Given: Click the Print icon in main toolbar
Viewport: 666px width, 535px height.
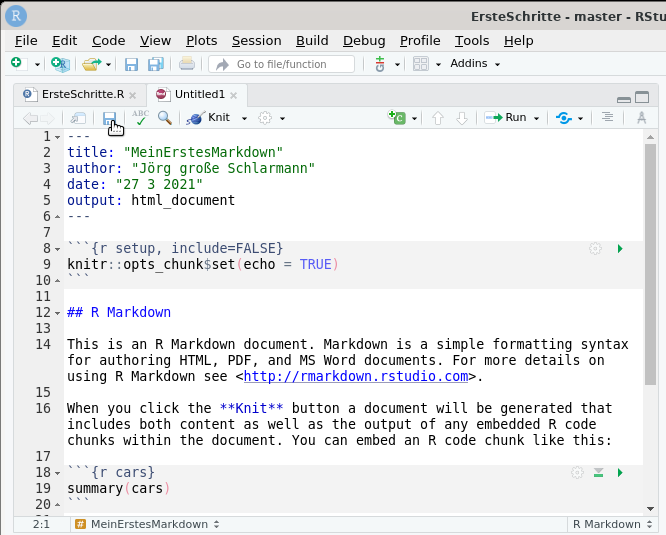Looking at the screenshot, I should [187, 64].
